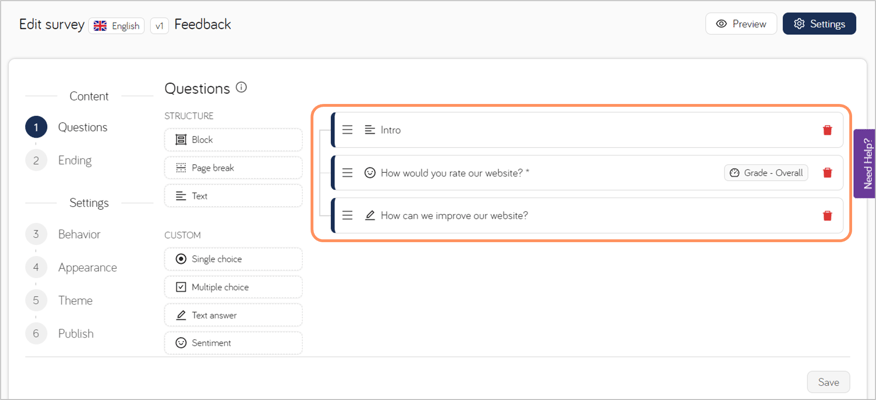Delete the Intro question with trash icon
The width and height of the screenshot is (876, 400).
[827, 130]
